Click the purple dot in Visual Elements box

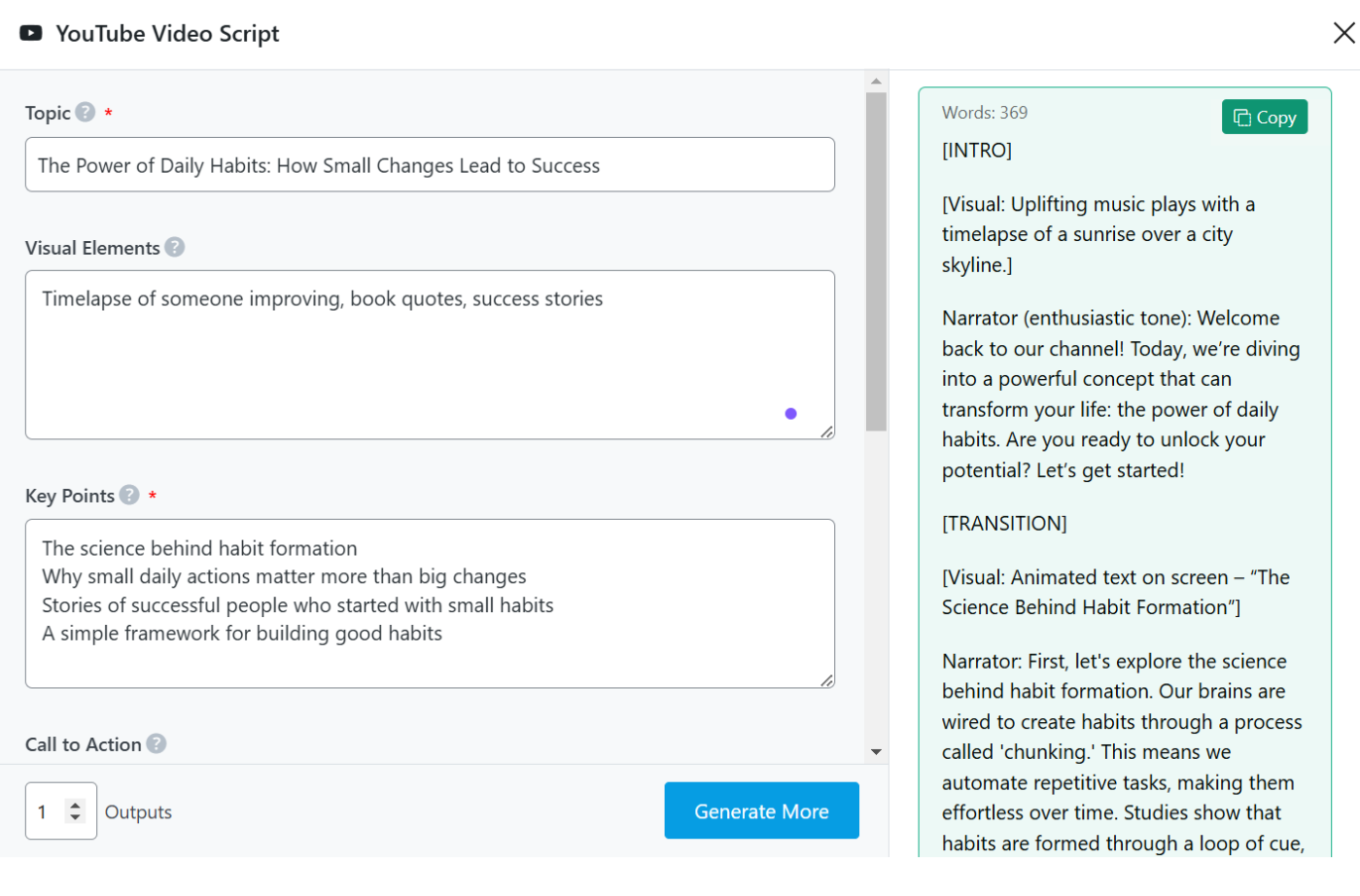(x=790, y=414)
